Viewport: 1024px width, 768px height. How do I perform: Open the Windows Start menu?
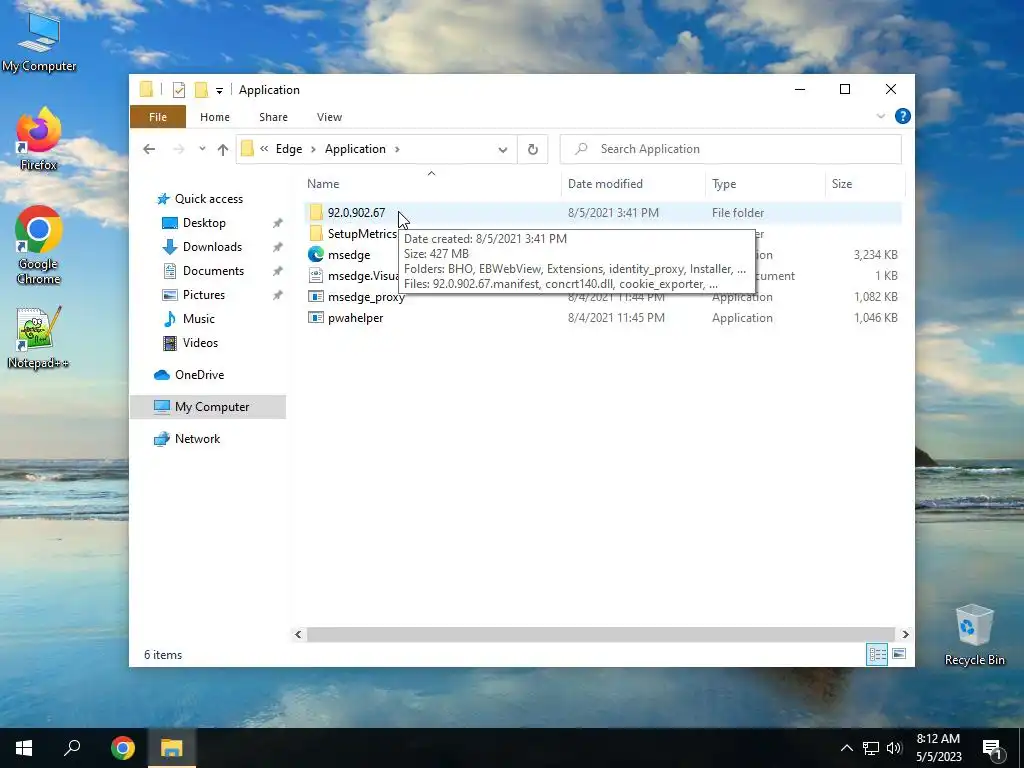pos(24,748)
